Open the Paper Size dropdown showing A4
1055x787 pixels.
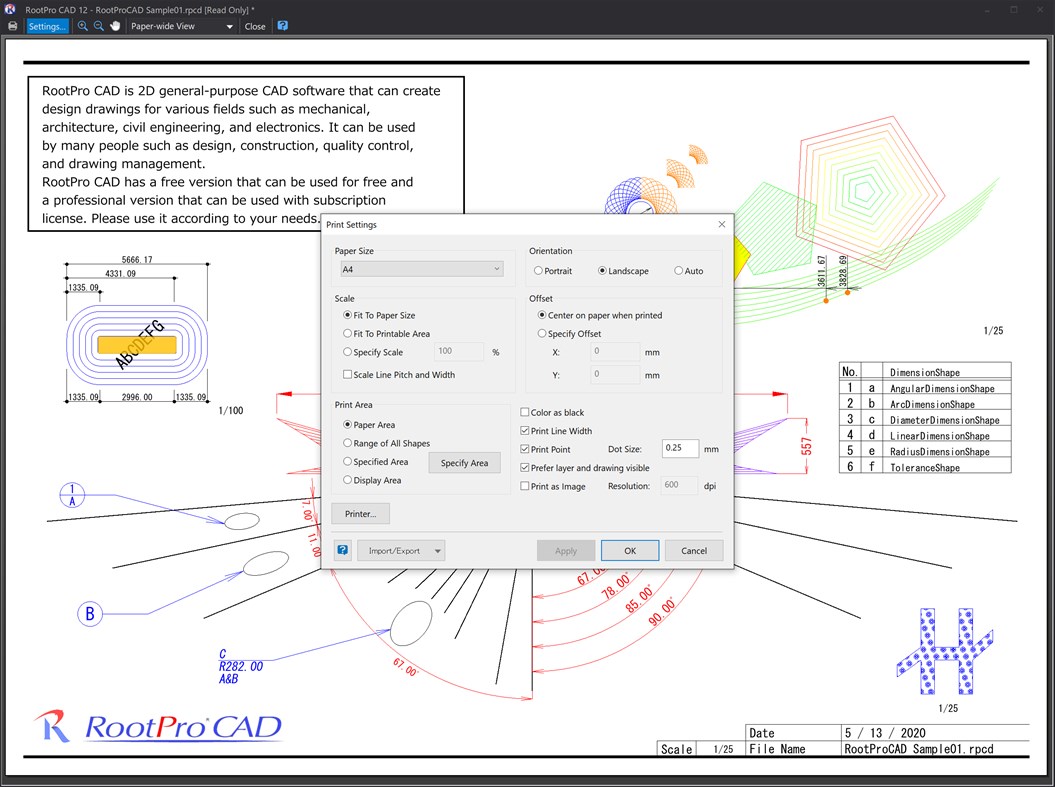(419, 268)
